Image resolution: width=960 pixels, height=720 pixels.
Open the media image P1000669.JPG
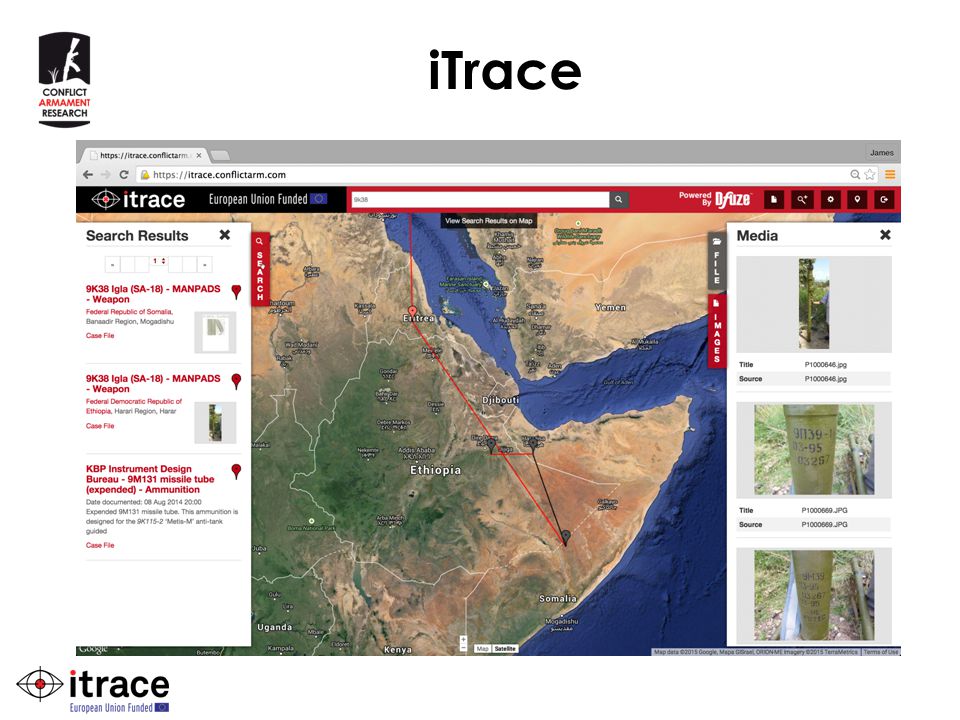point(814,450)
